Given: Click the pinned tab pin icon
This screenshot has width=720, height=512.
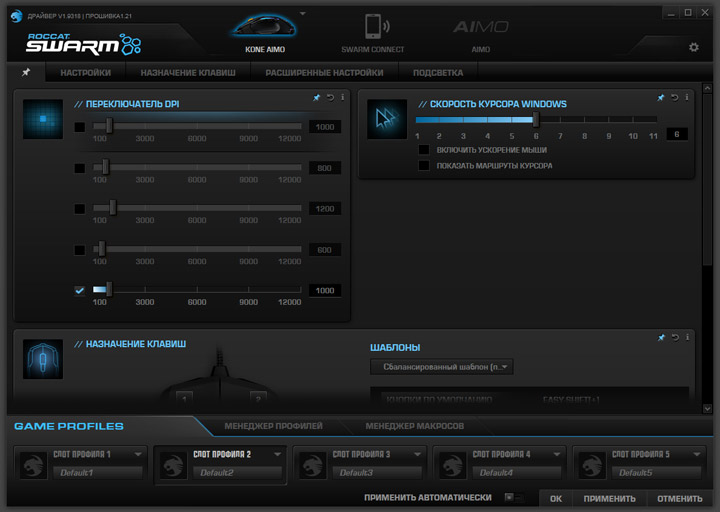Looking at the screenshot, I should [x=26, y=72].
